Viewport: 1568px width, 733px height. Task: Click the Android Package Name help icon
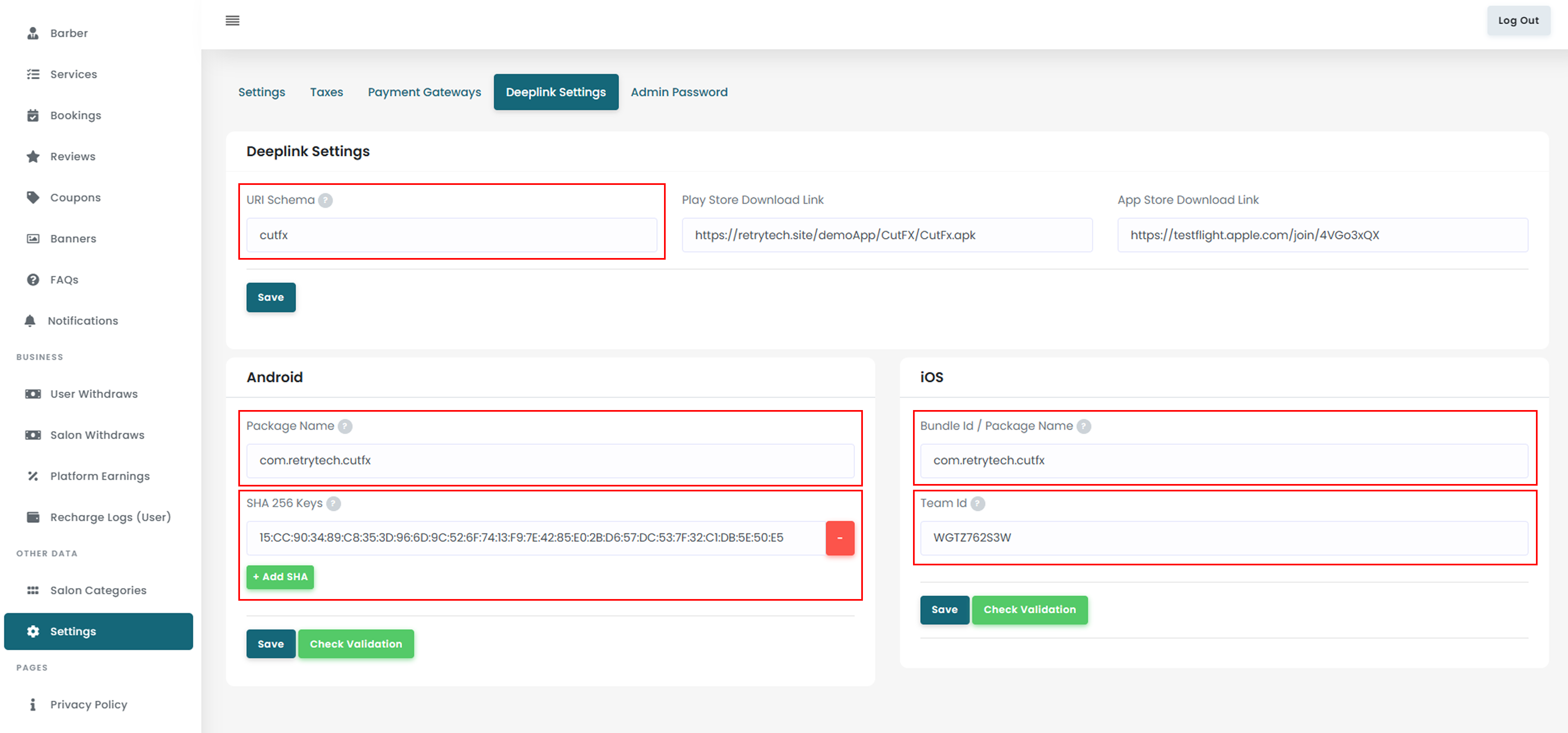tap(345, 426)
